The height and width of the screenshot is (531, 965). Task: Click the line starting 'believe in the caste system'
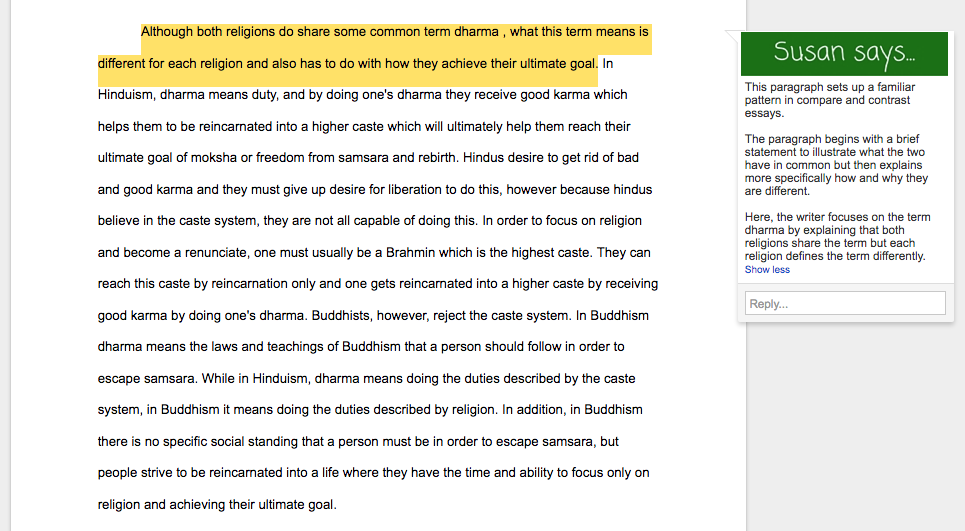point(370,221)
